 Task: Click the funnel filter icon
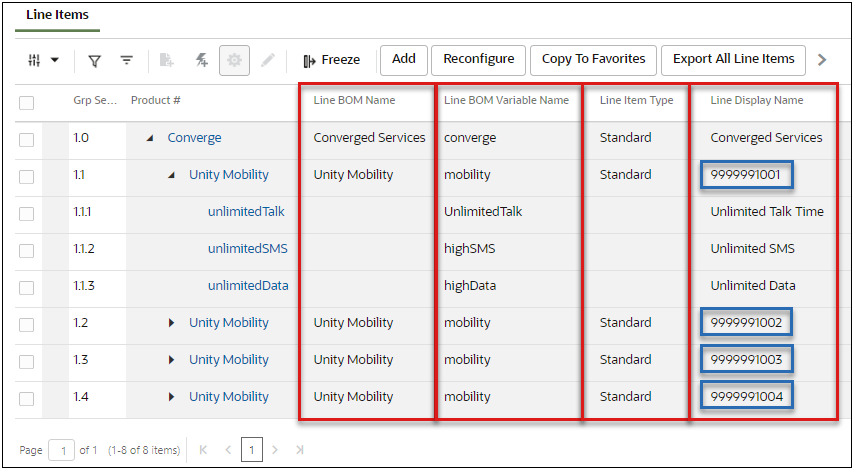click(94, 61)
